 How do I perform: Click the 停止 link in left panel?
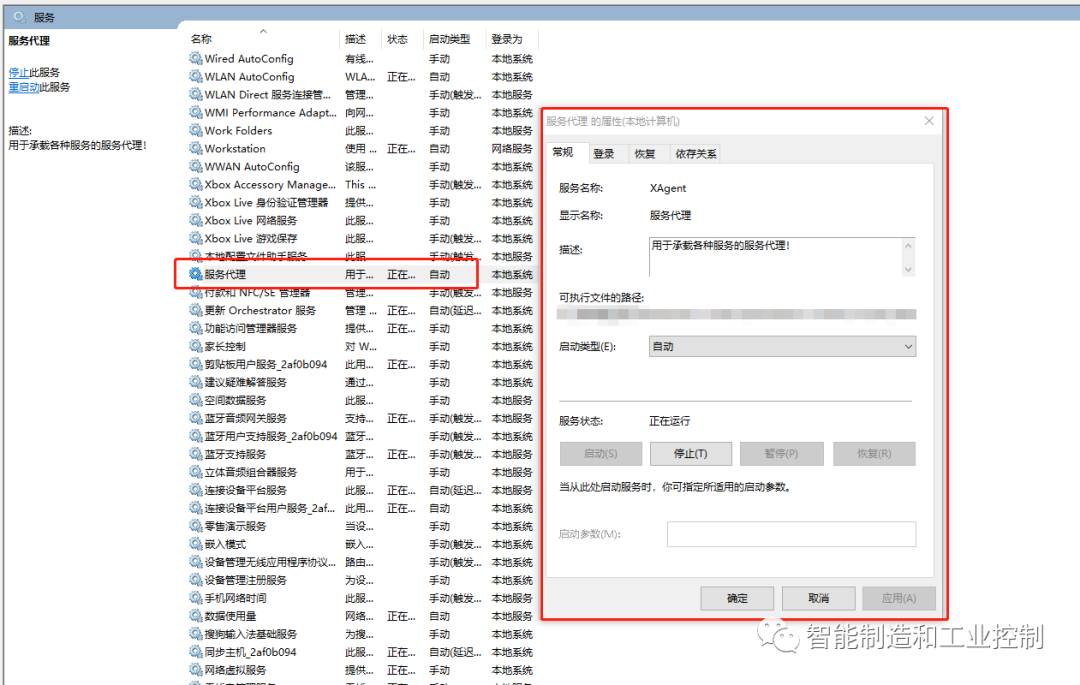tap(18, 73)
